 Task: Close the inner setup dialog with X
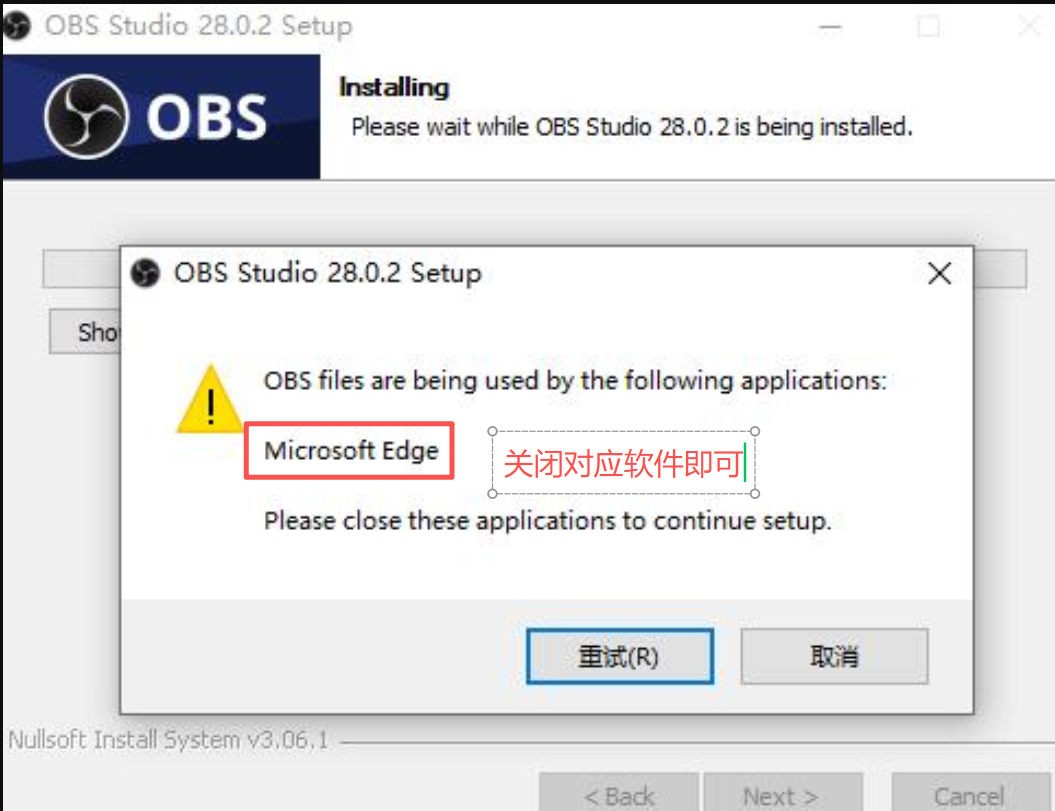point(939,273)
